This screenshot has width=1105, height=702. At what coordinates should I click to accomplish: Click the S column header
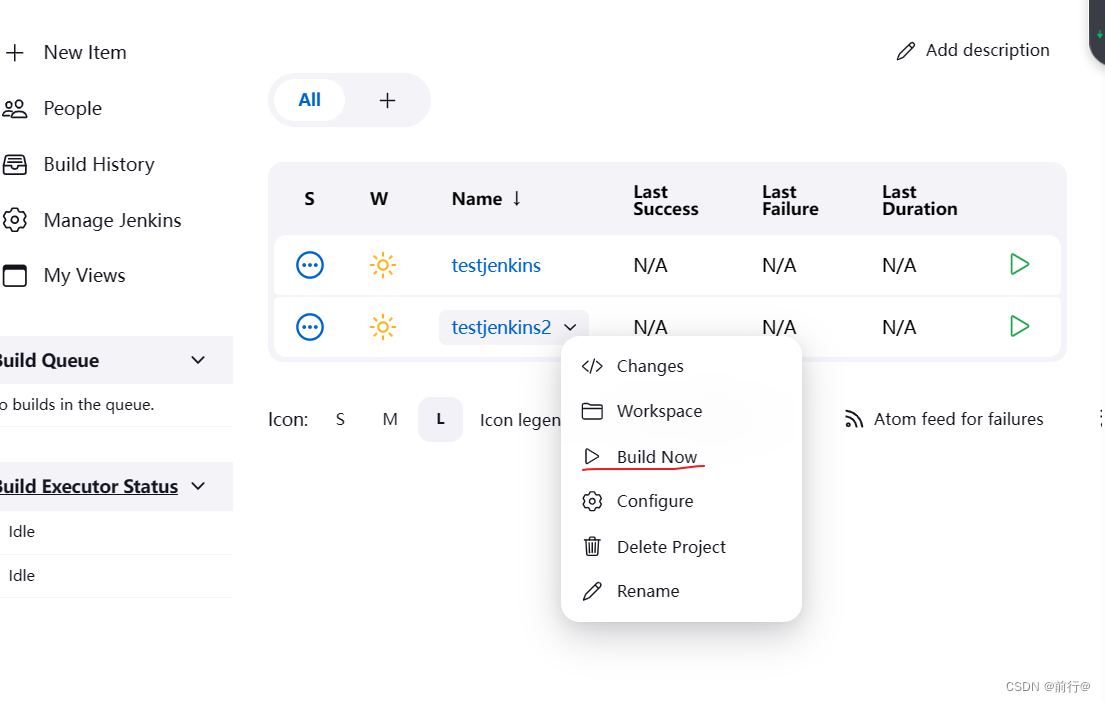(309, 199)
